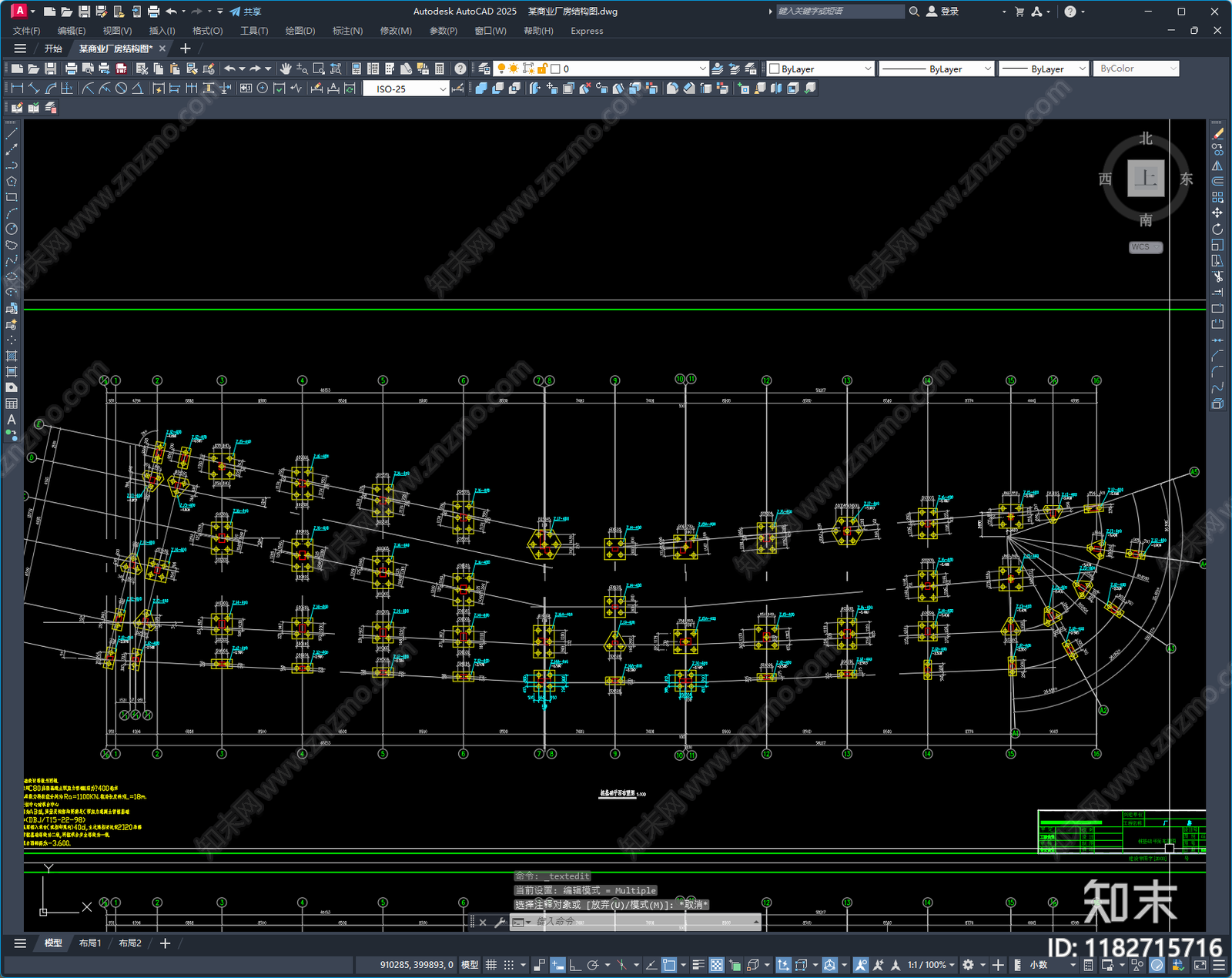Select the Revision Cloud tool

[12, 245]
